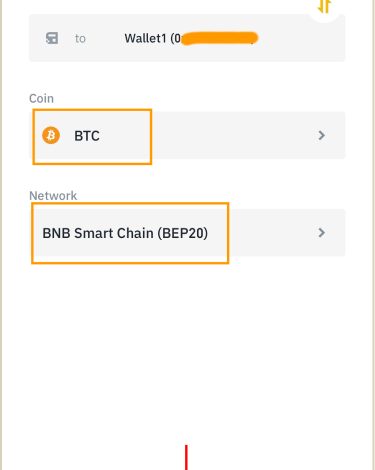Open the Coin selector row's empty middle area
Screen dimensions: 375x470
[x=233, y=135]
